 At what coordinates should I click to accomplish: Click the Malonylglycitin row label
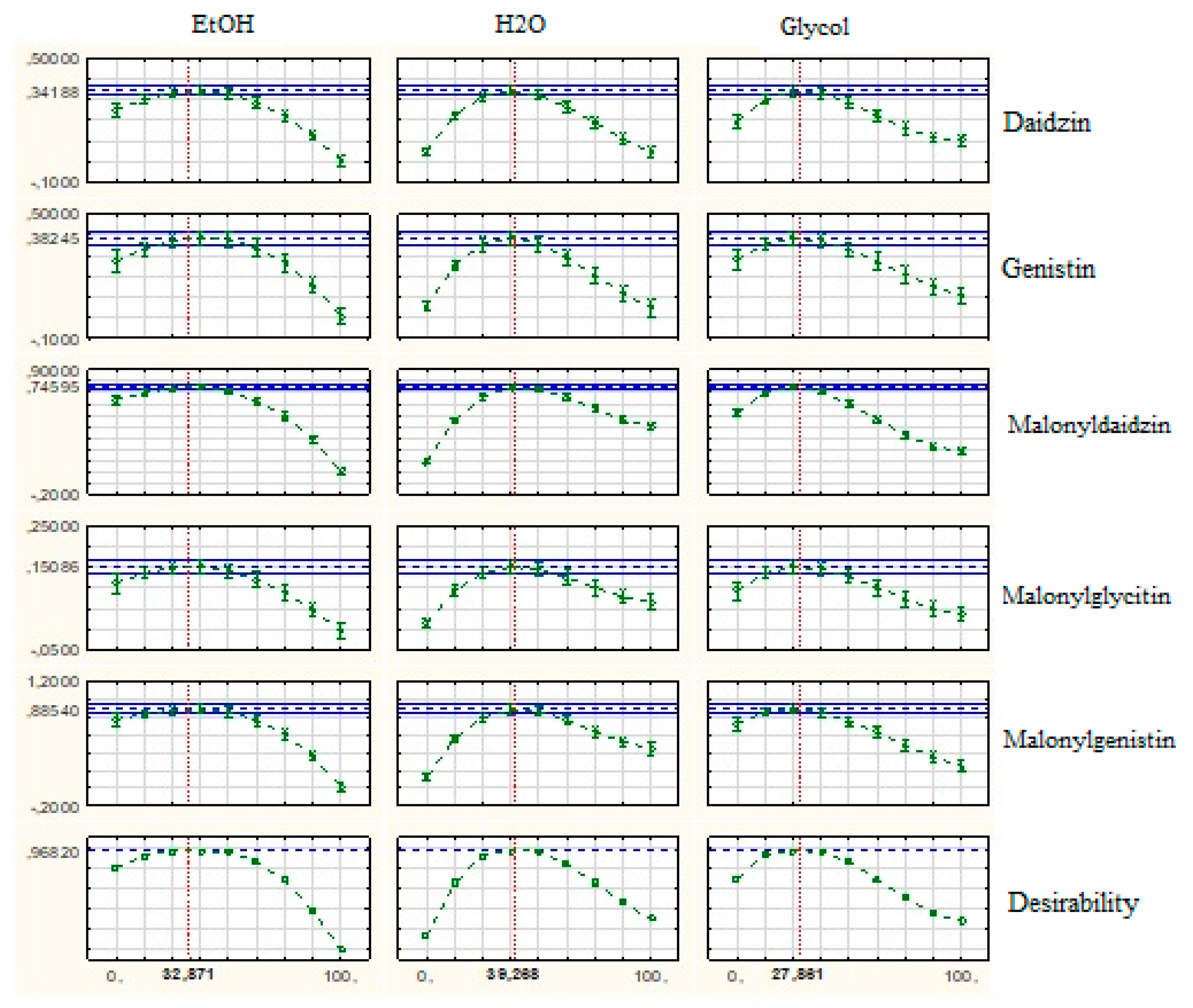click(x=1086, y=596)
